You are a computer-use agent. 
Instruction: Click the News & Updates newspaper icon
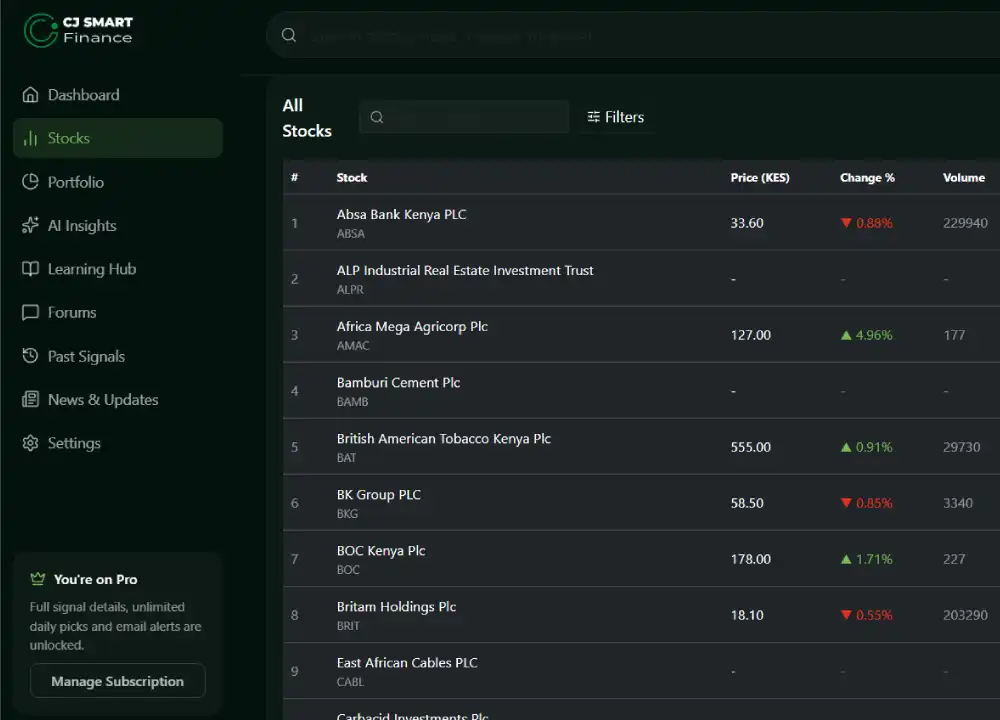click(x=30, y=399)
